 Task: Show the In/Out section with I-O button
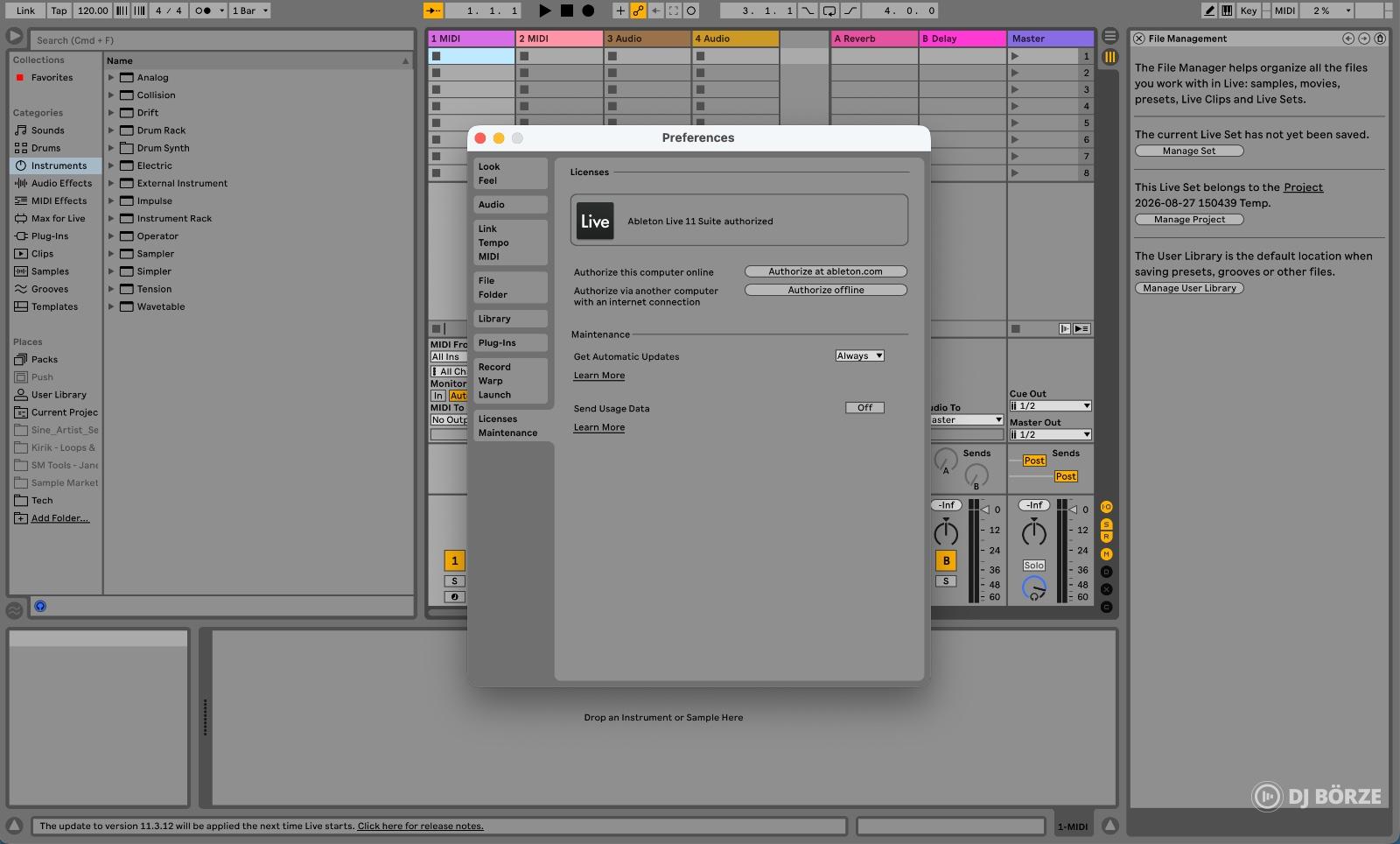[1106, 507]
